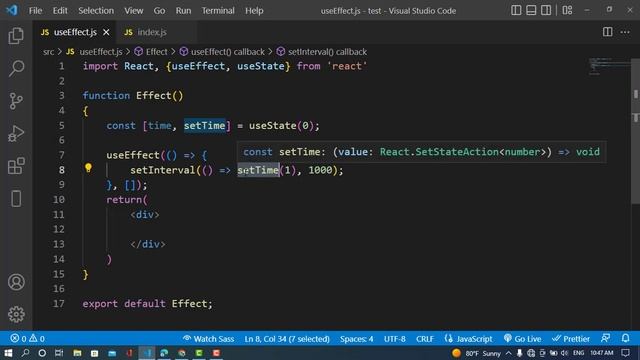Click the 80°F Sunny weather widget
Image resolution: width=640 pixels, height=360 pixels.
[x=476, y=353]
